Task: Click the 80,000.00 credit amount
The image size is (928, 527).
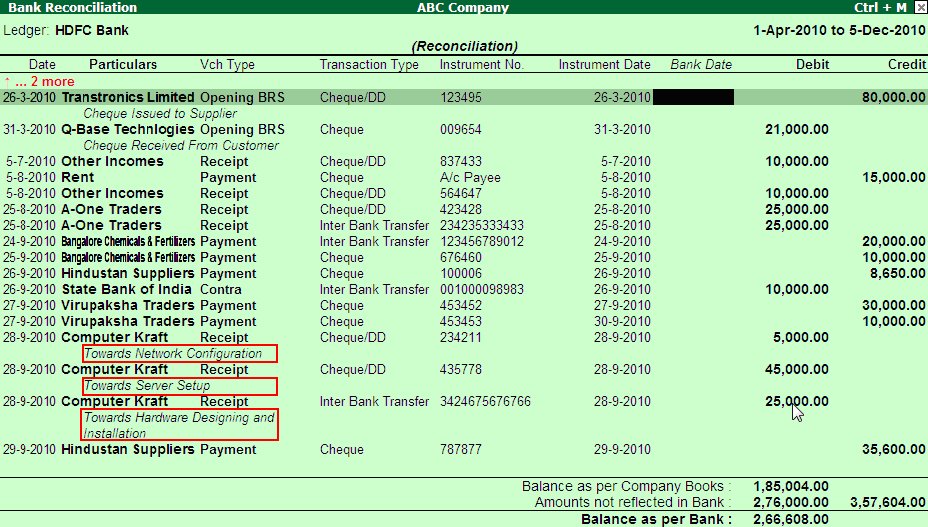Action: click(x=894, y=97)
